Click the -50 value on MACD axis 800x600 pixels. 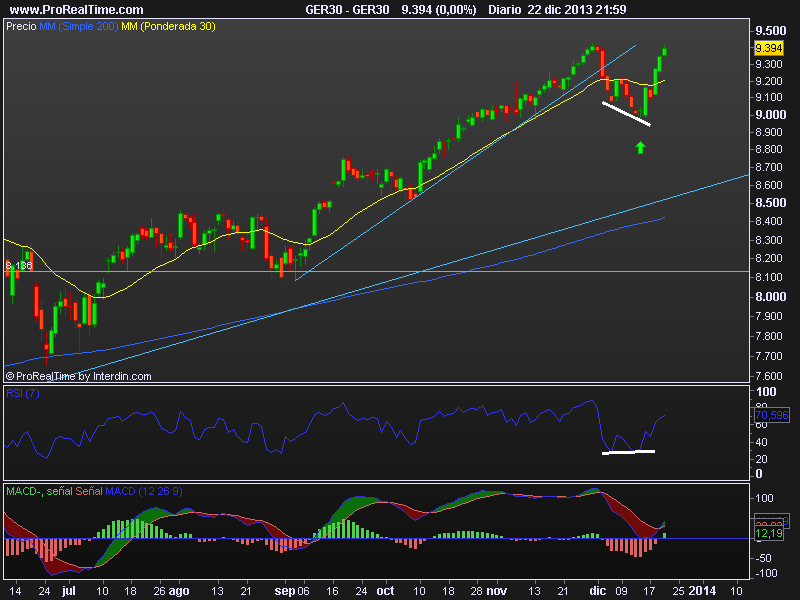(x=763, y=558)
